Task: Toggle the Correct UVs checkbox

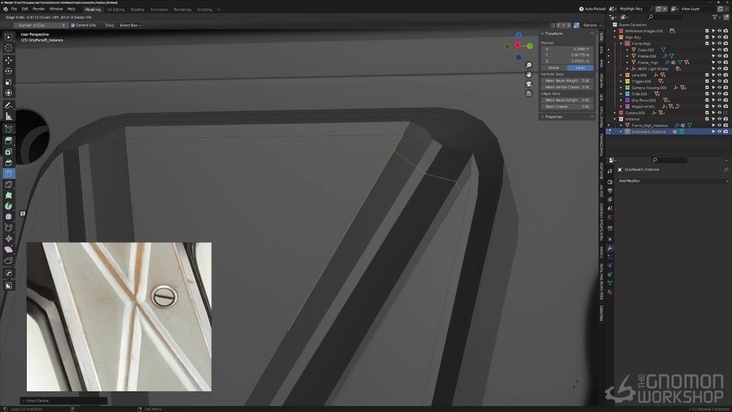Action: 73,25
